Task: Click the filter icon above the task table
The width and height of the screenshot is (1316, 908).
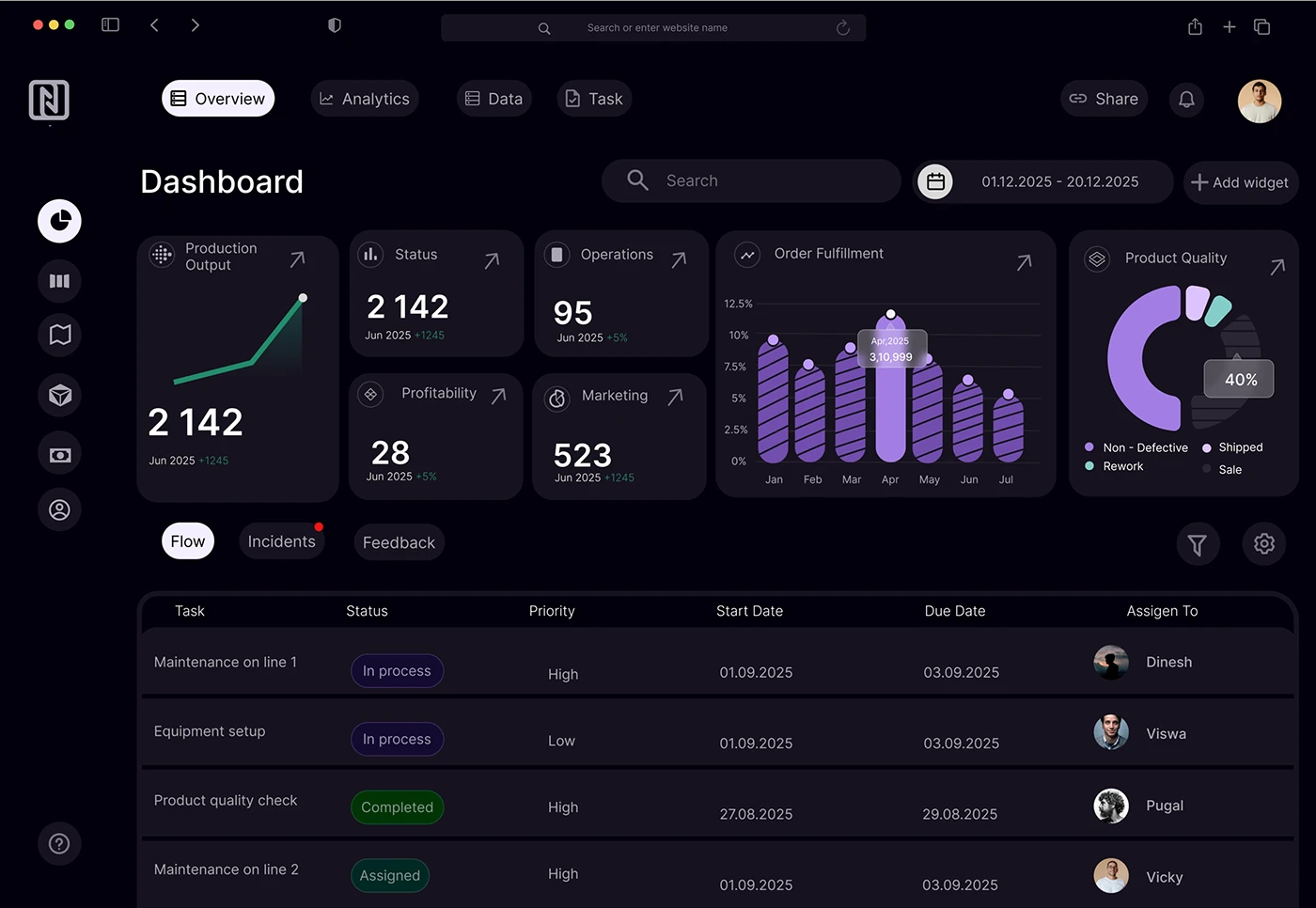Action: click(1198, 543)
